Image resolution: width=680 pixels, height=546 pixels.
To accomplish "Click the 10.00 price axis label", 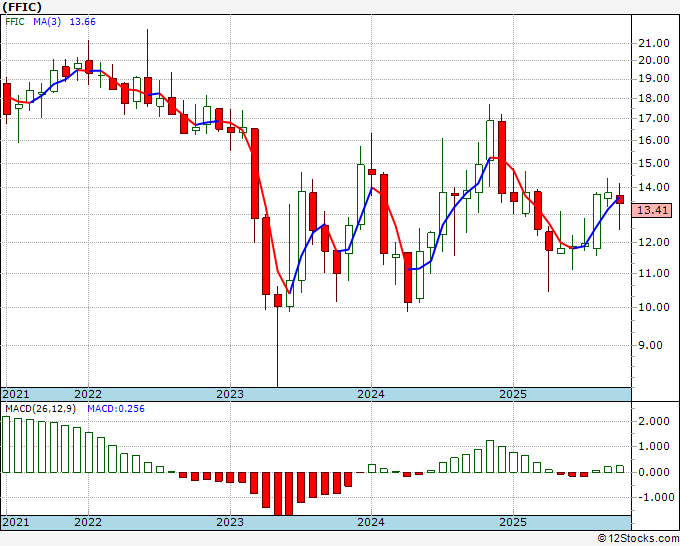I will tap(654, 307).
